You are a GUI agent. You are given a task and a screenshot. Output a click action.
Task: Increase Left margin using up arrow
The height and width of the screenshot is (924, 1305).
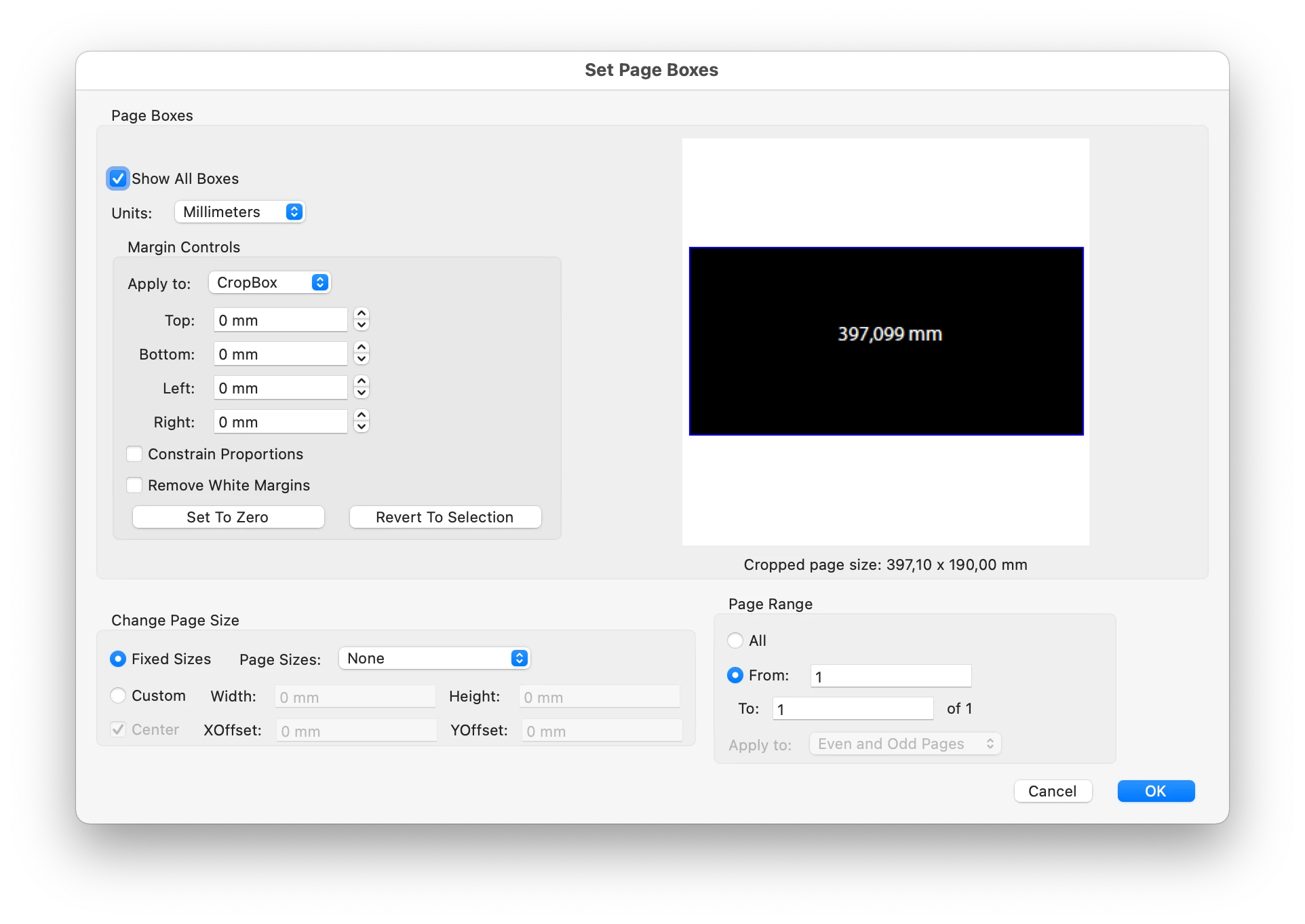pos(362,381)
